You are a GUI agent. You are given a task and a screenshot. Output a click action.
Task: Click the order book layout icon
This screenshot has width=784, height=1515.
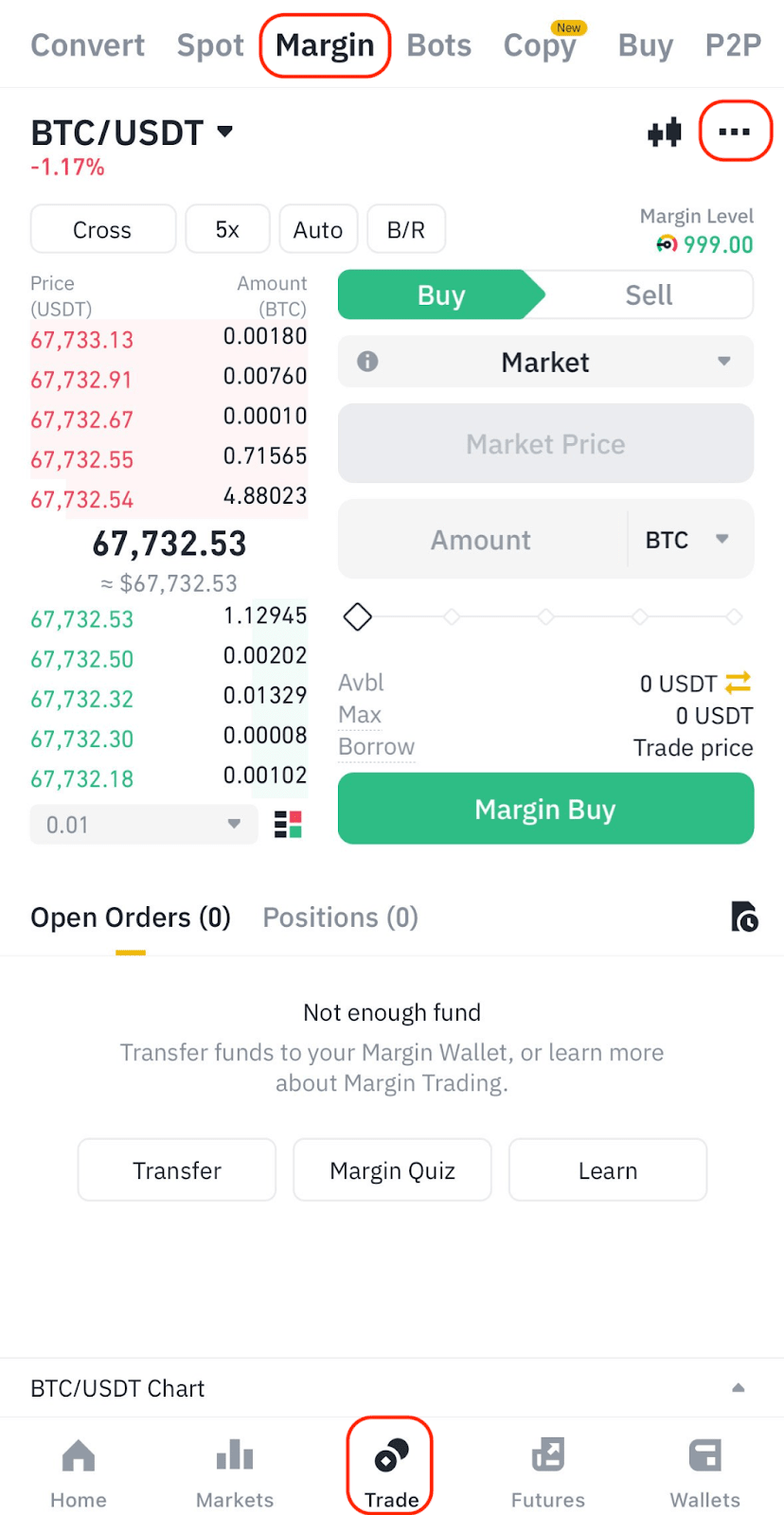click(x=288, y=825)
